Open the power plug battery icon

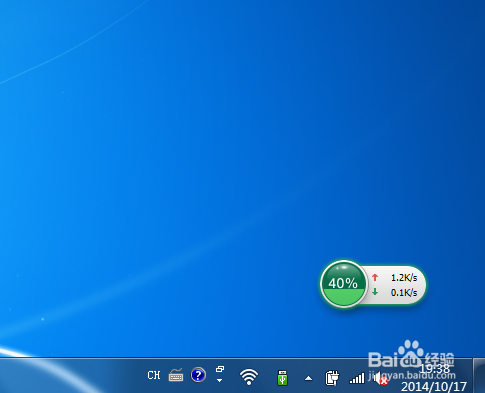pos(332,378)
